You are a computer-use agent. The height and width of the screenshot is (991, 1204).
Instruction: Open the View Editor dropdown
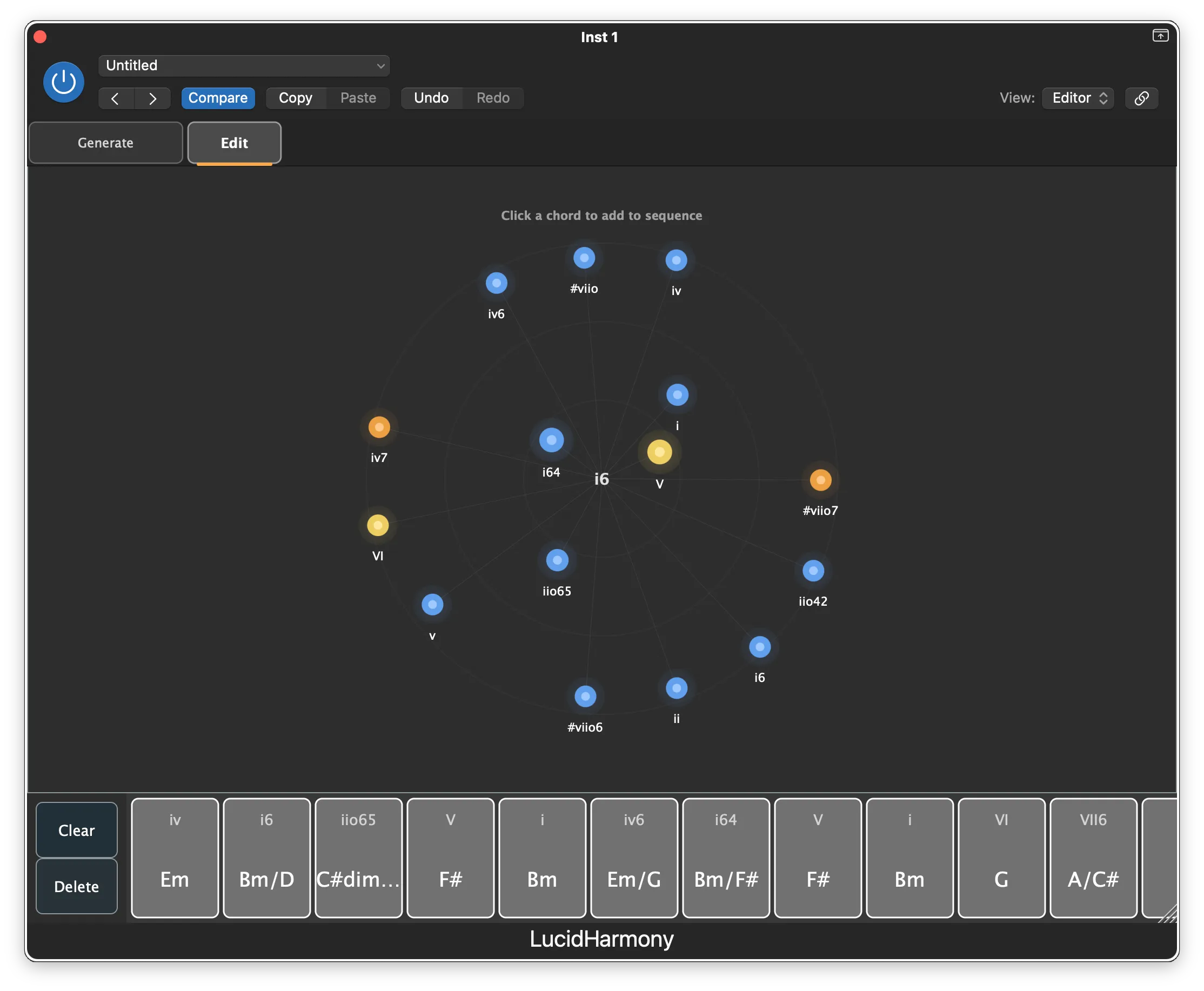[x=1078, y=98]
